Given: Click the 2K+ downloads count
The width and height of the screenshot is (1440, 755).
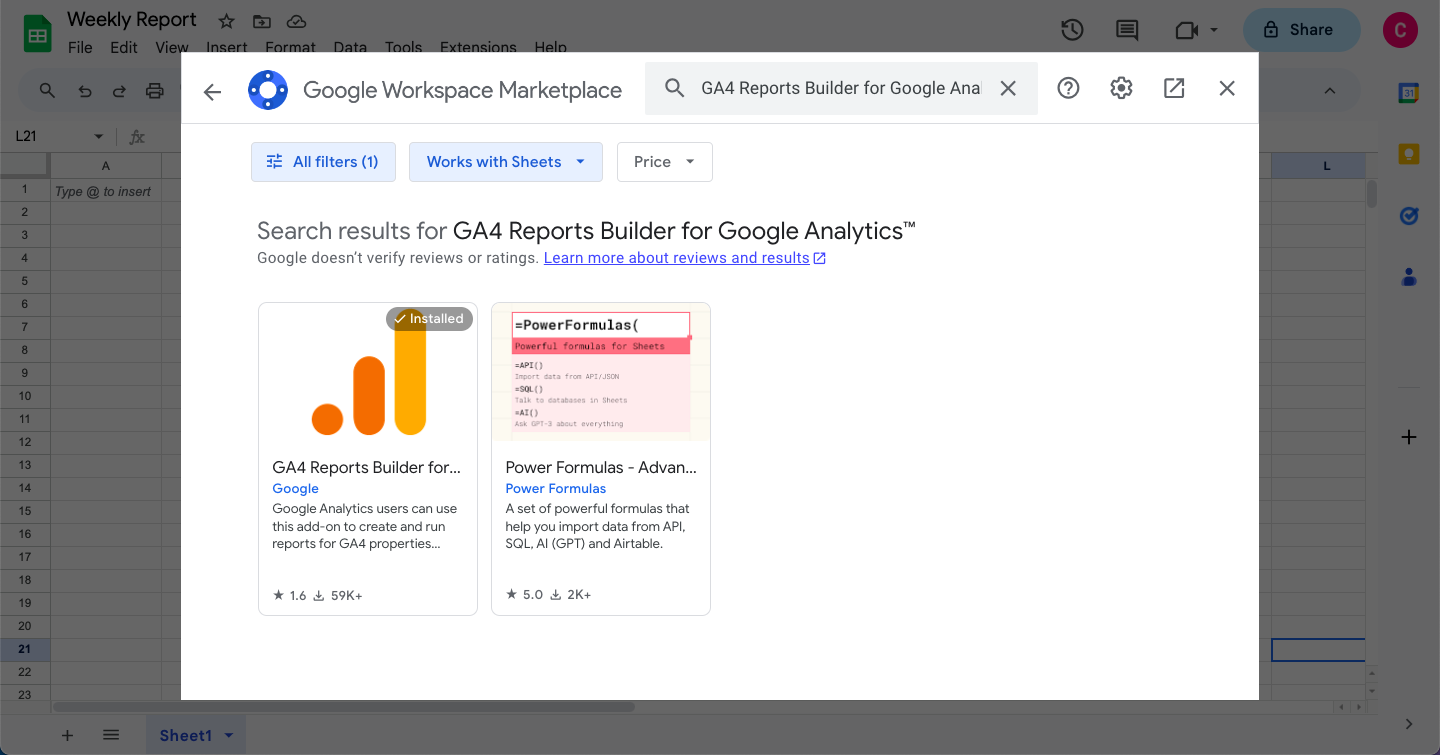Looking at the screenshot, I should [571, 594].
